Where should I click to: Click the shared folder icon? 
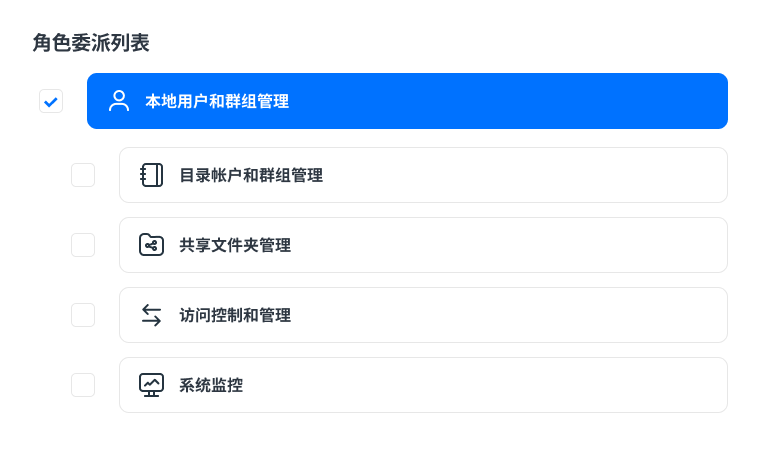pos(151,245)
